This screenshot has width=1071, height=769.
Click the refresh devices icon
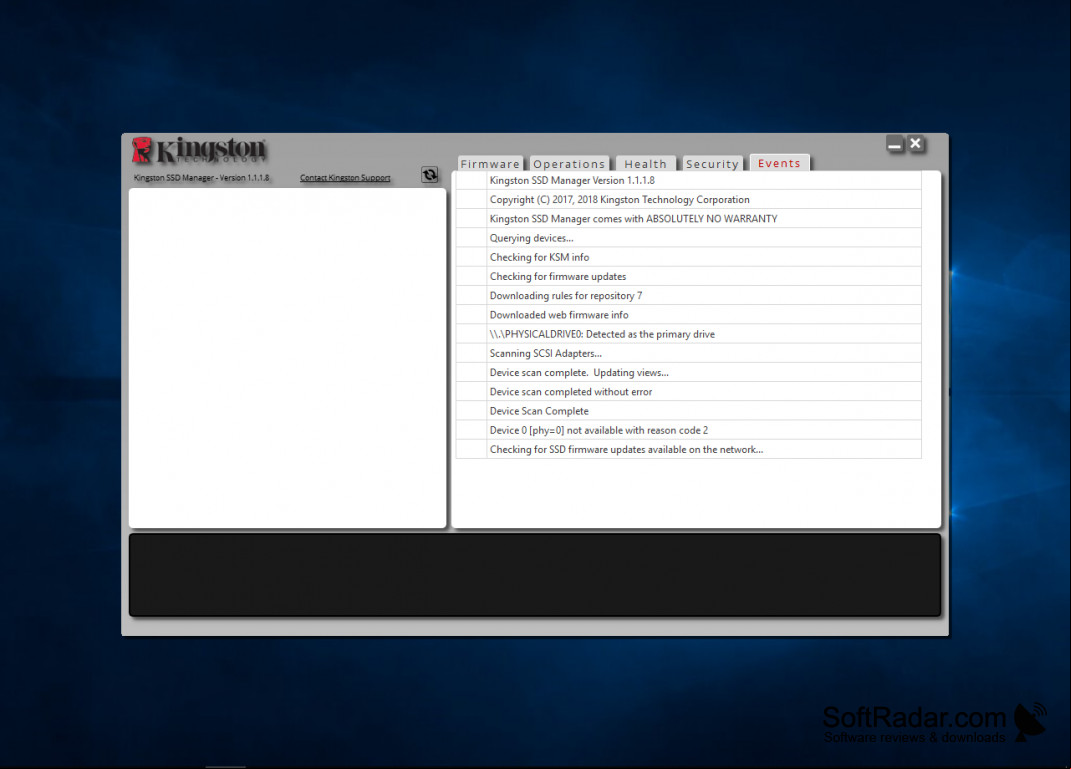coord(430,175)
